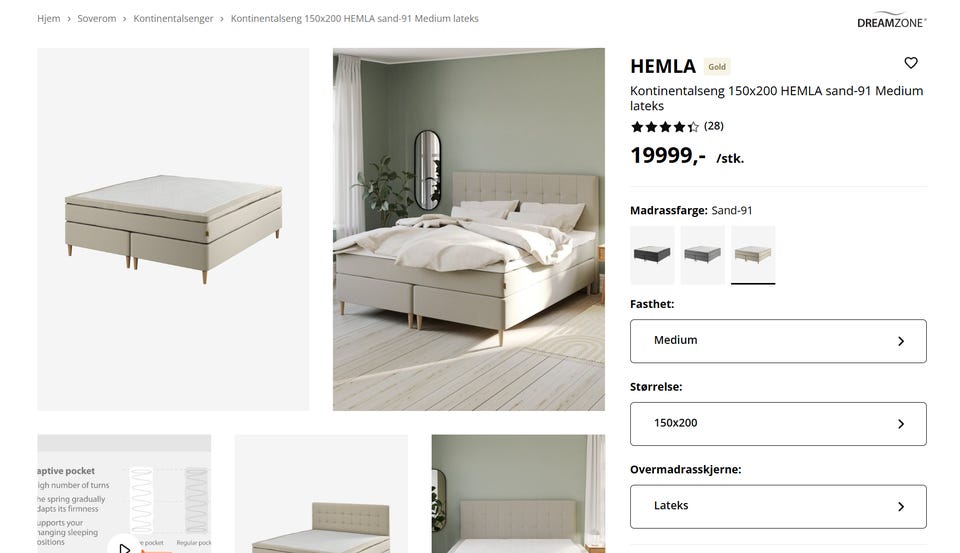Screen dimensions: 960x553
Task: View bed with headboard thumbnail image
Action: (321, 494)
